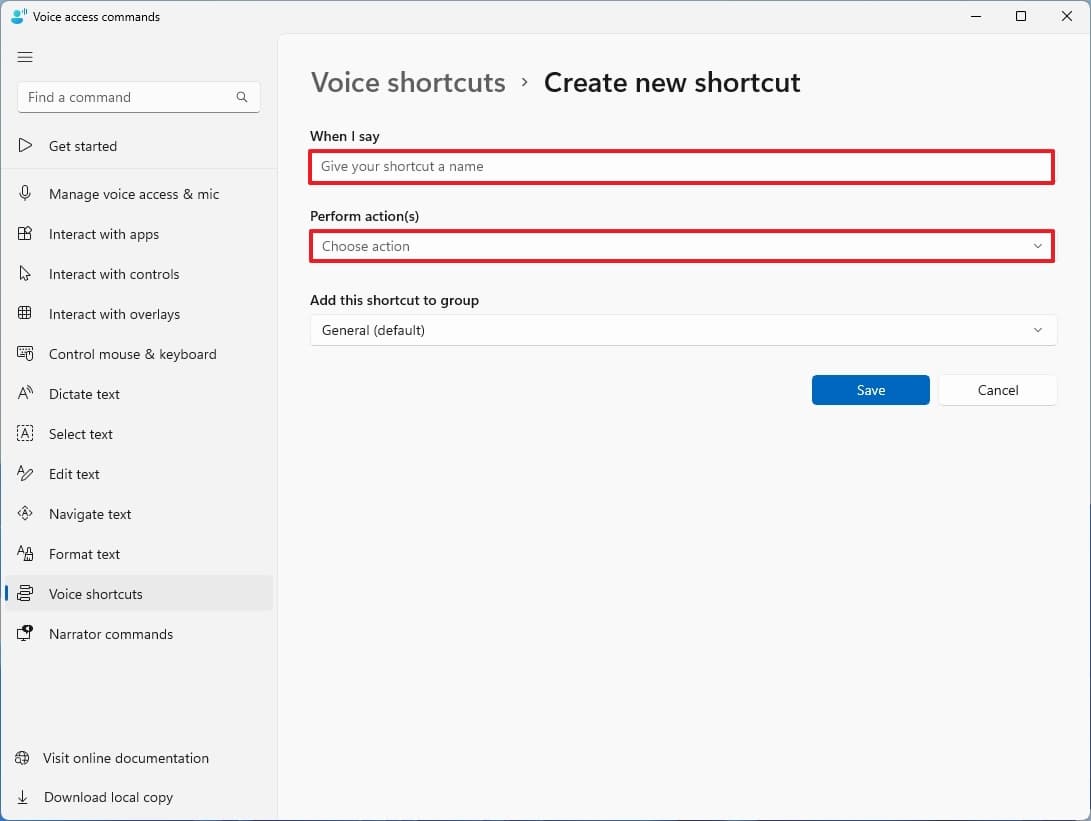Select the Select text icon
This screenshot has width=1091, height=821.
tap(24, 434)
